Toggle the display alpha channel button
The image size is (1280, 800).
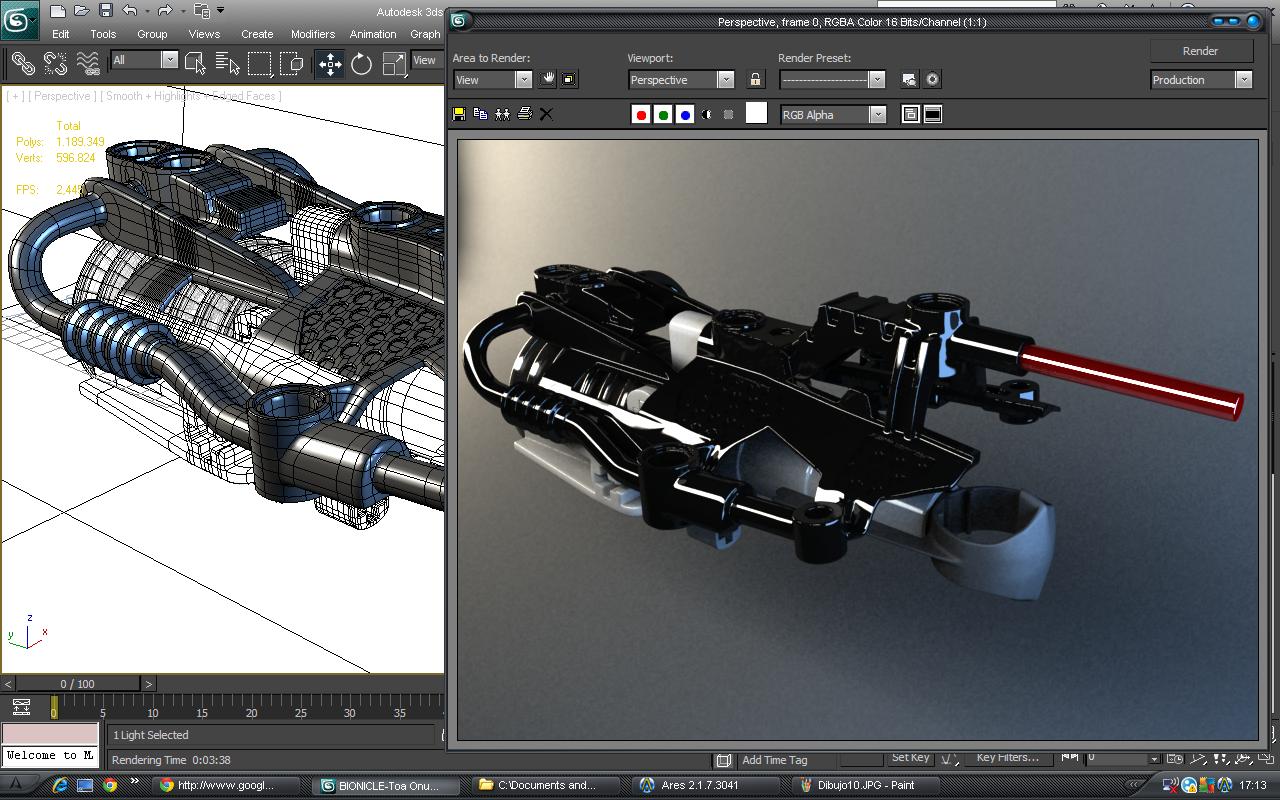(x=707, y=115)
